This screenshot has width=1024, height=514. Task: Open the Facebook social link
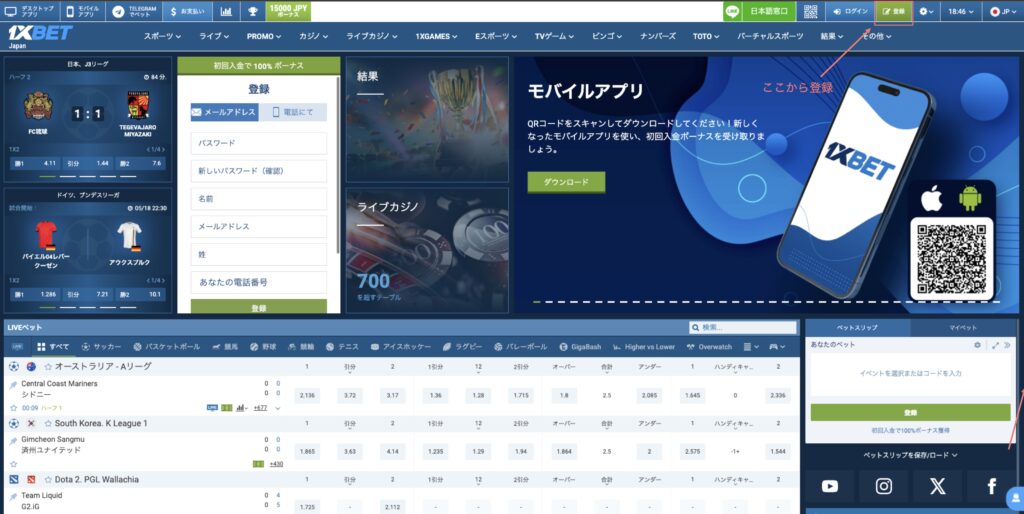point(991,486)
